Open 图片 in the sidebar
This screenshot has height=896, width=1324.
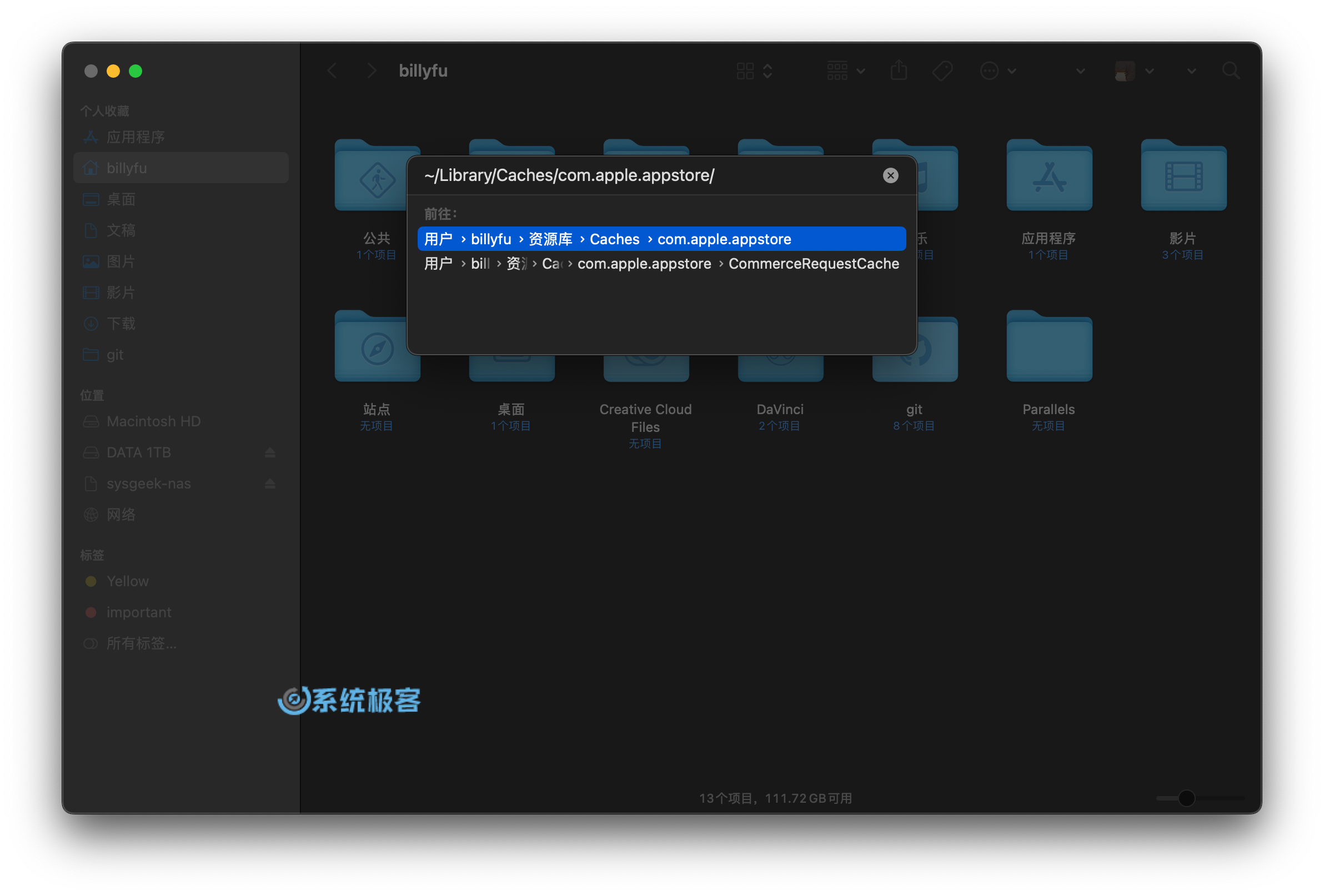180,261
